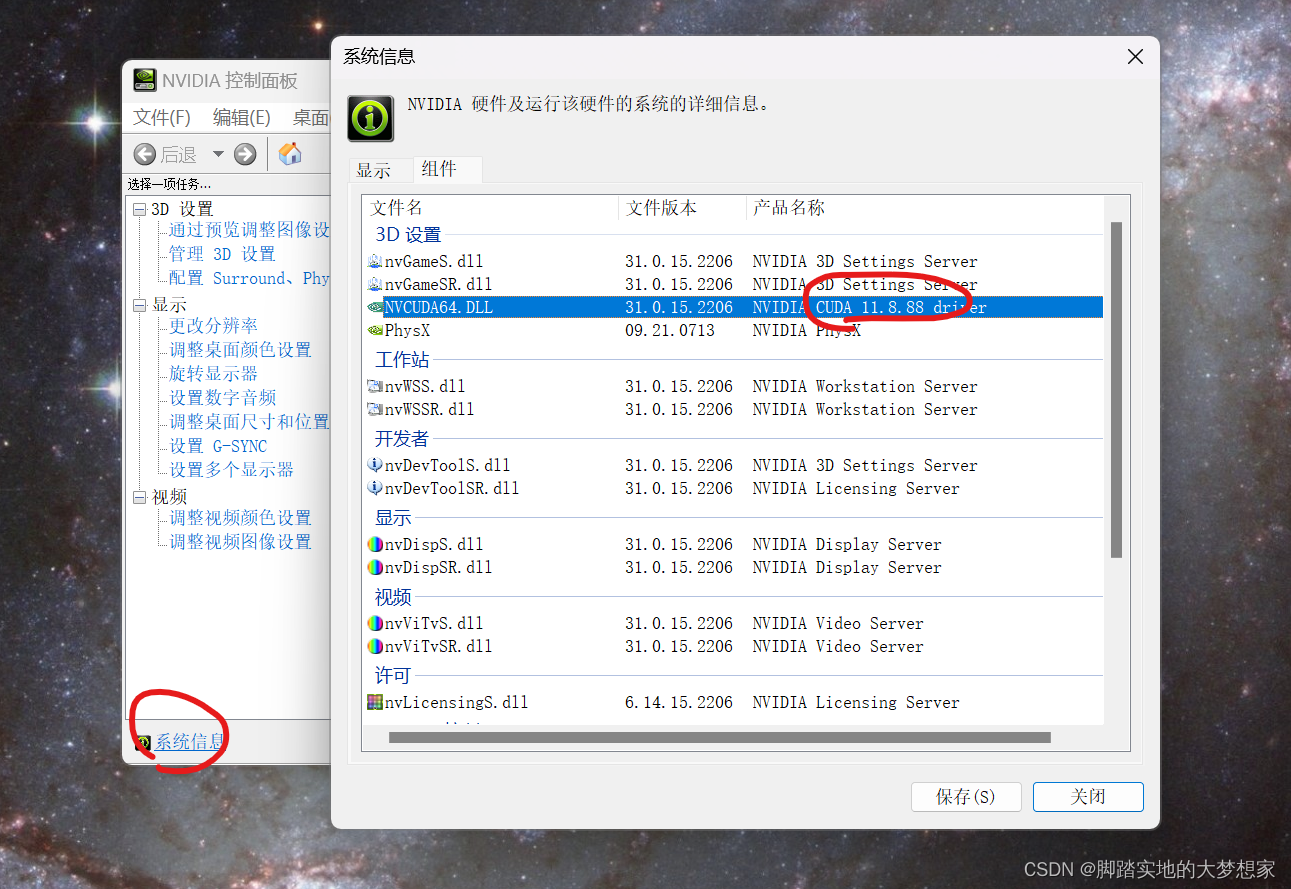Open the Back button history dropdown arrow

pos(218,154)
